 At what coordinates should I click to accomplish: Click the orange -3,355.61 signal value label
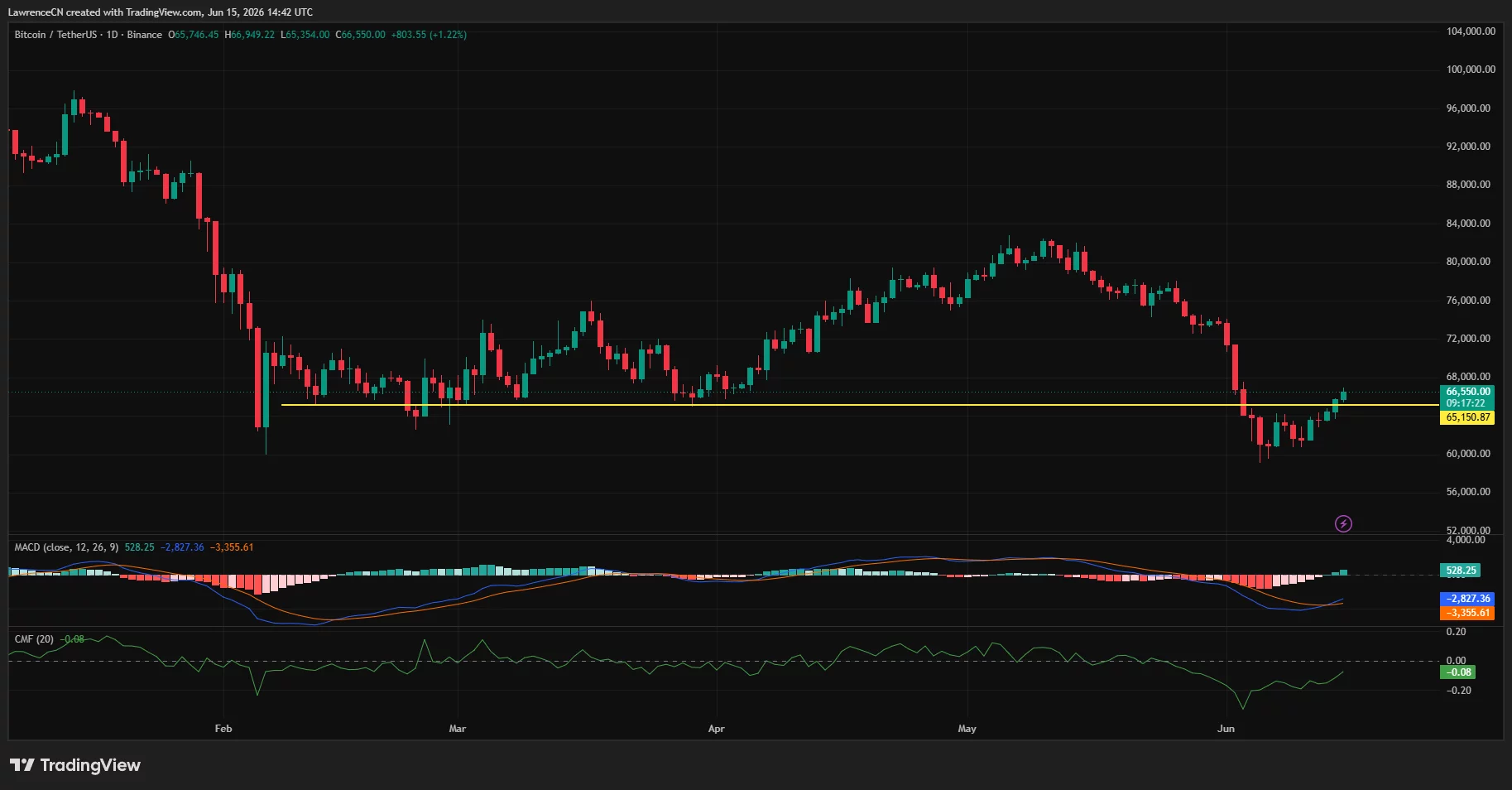(x=1467, y=613)
